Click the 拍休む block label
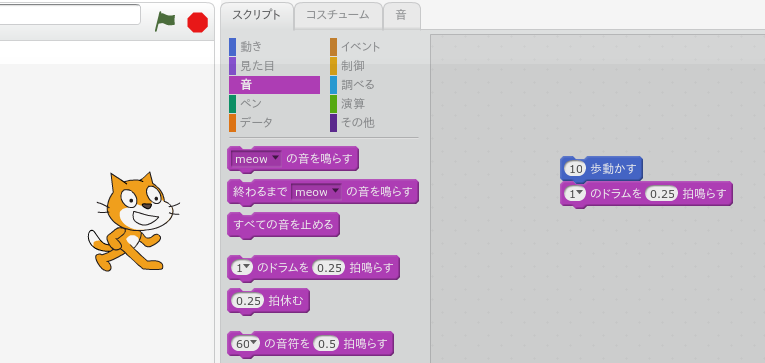Viewport: 765px width, 363px height. (286, 301)
